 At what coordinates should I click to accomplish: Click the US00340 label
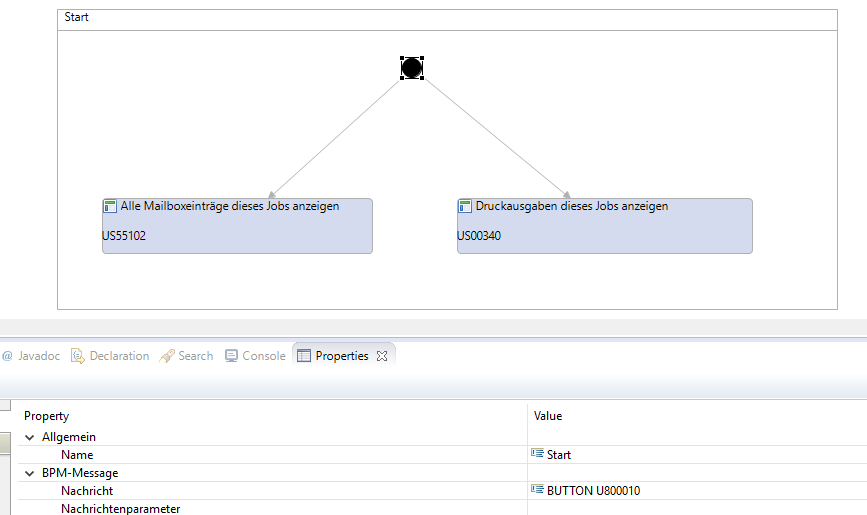(x=479, y=236)
